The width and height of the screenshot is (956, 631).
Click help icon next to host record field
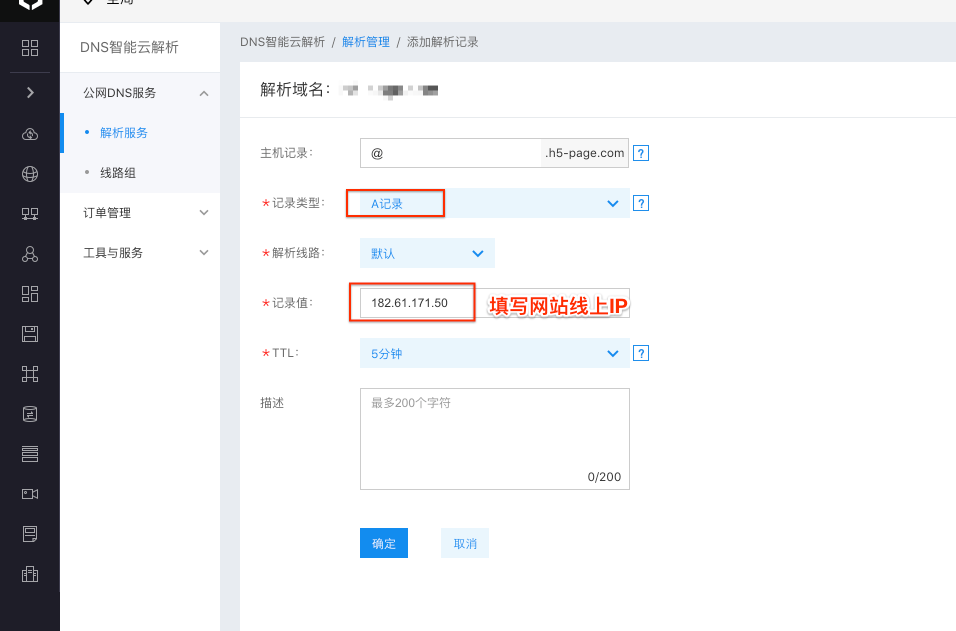642,153
